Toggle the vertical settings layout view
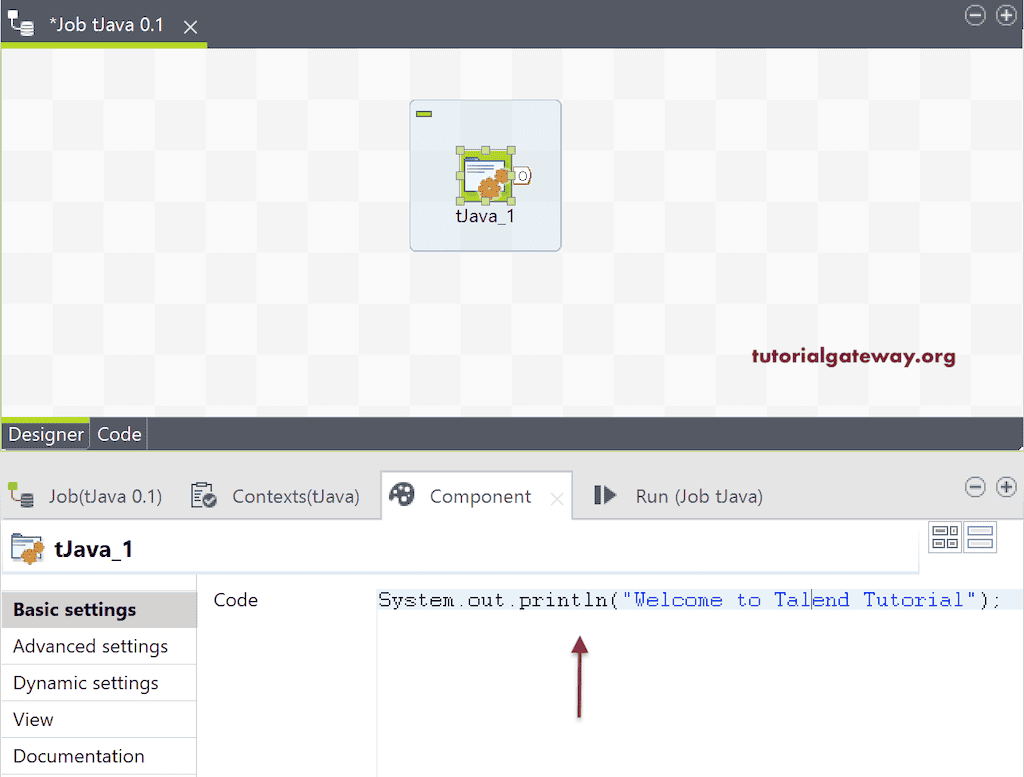Viewport: 1024px width, 777px height. pos(981,537)
